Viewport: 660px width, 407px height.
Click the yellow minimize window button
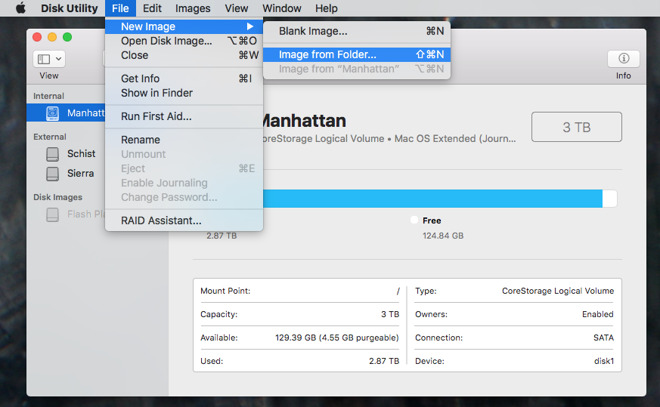tap(52, 37)
